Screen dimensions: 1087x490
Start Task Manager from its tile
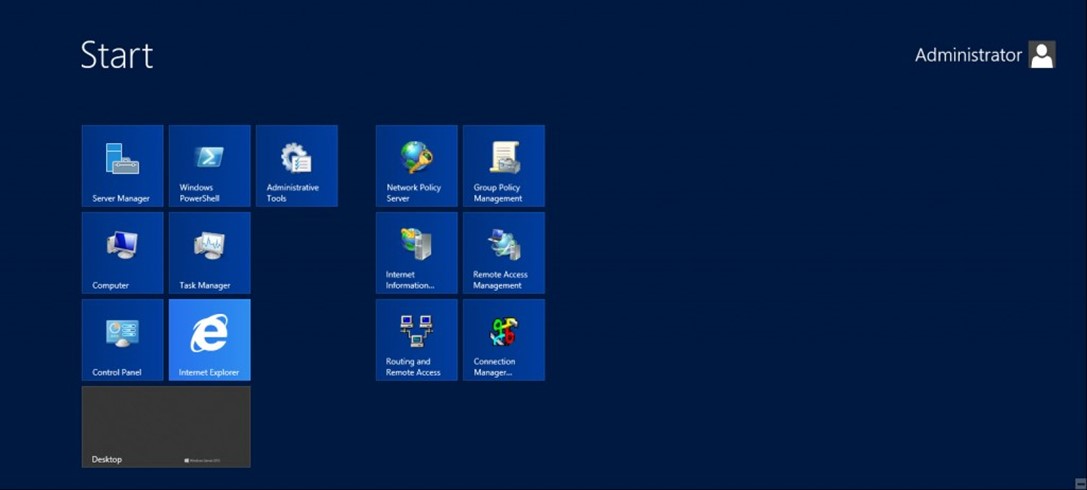tap(209, 253)
